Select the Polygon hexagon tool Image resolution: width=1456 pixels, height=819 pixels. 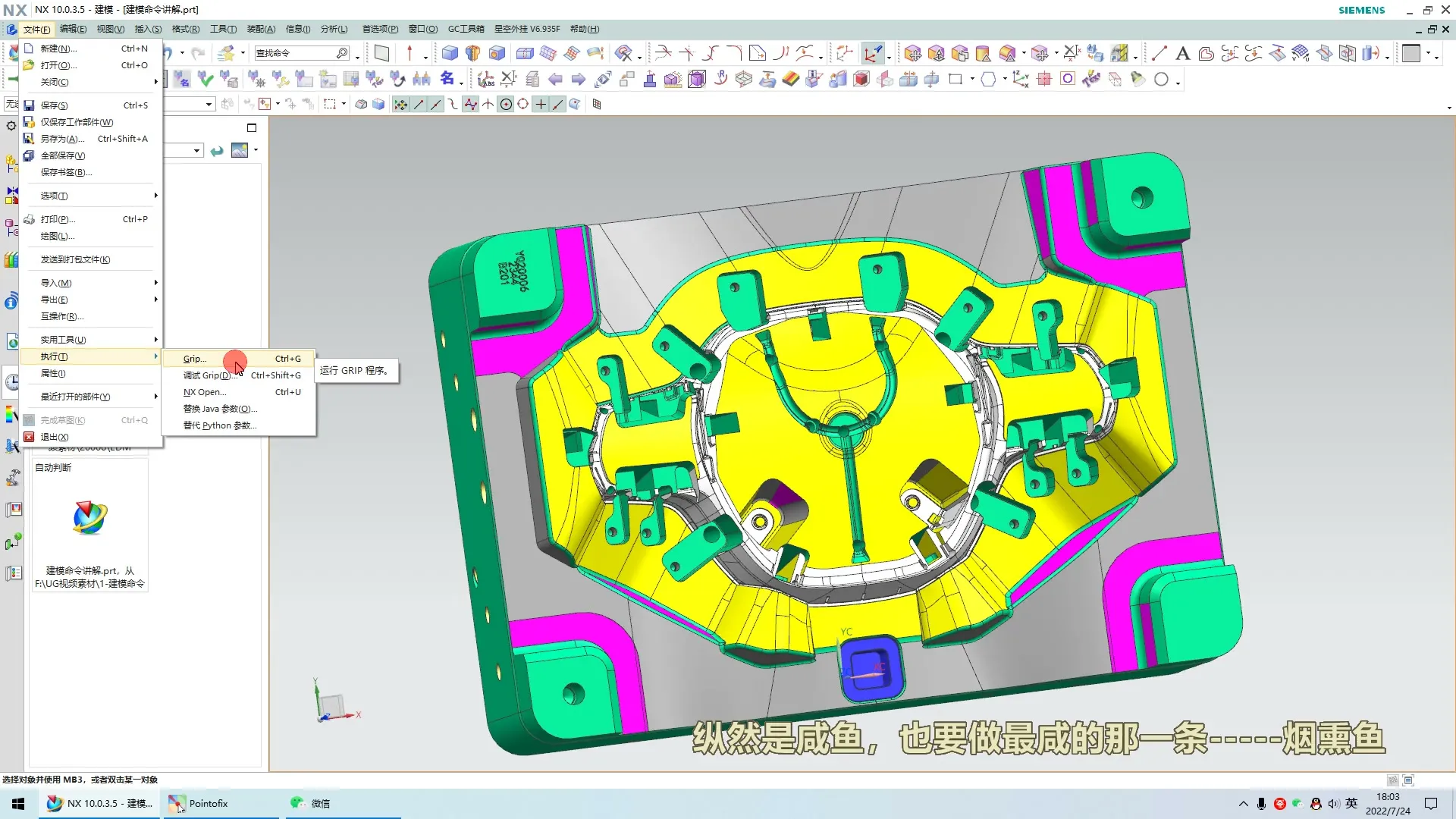(x=988, y=80)
